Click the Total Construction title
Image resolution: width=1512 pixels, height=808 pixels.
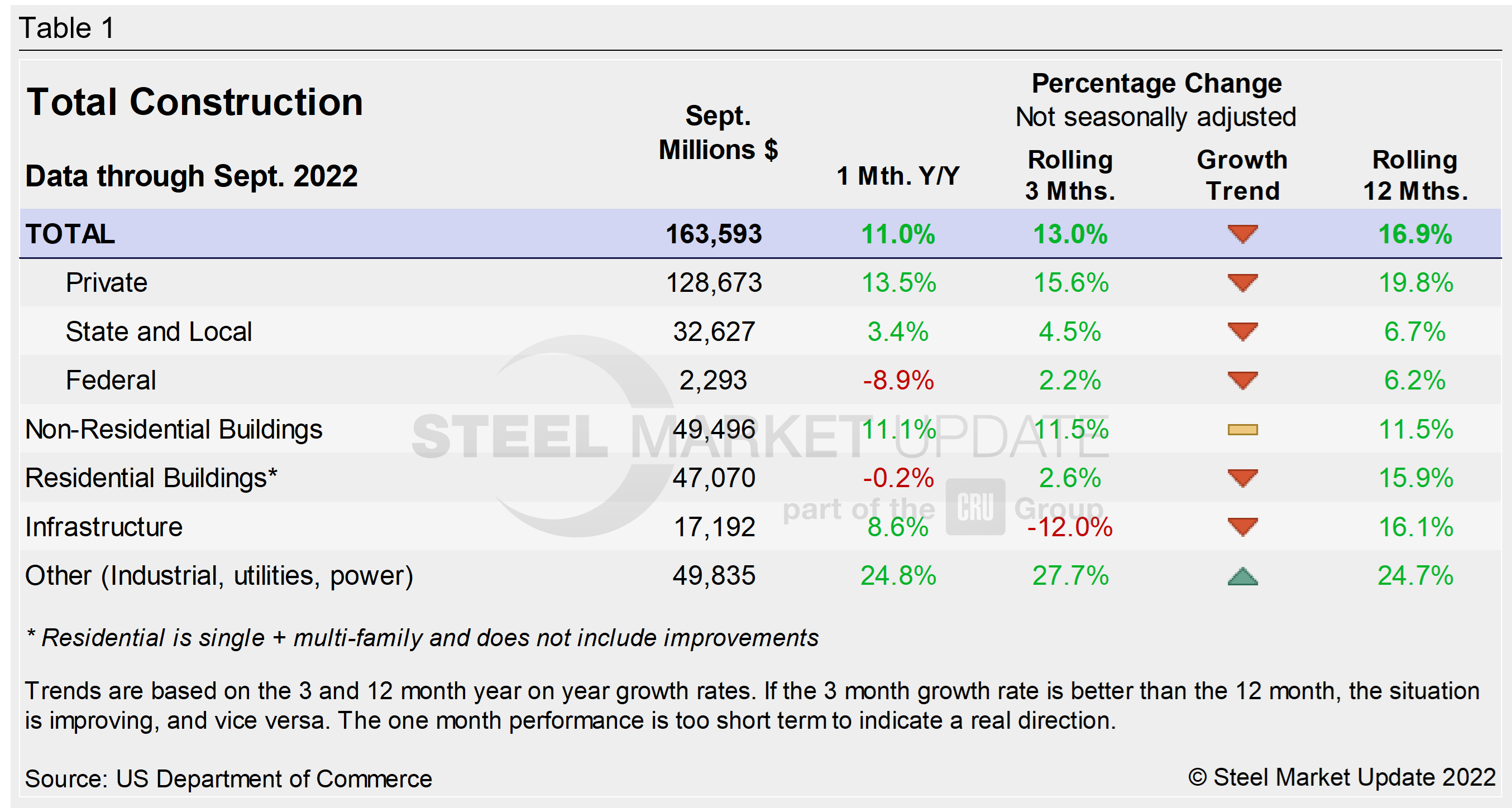coord(194,102)
